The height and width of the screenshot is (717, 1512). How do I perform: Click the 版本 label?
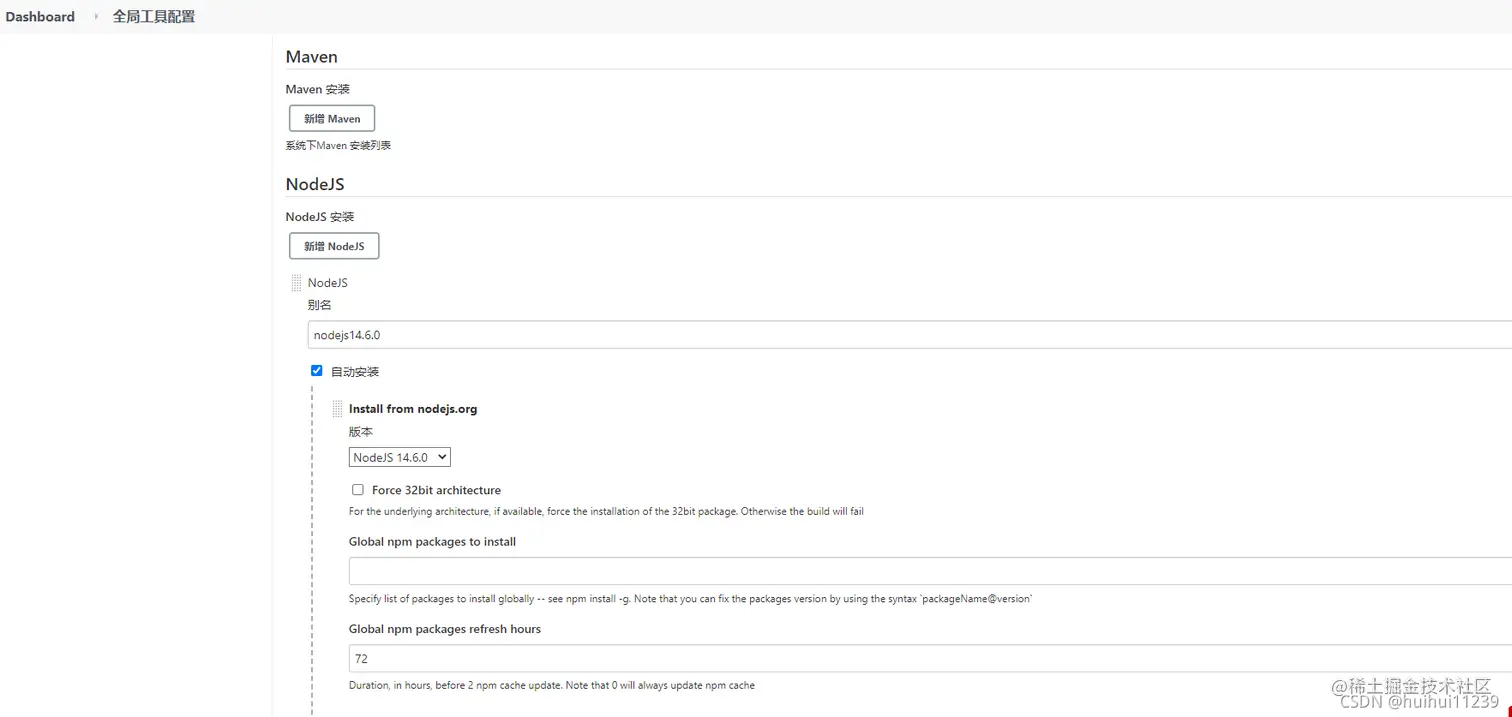(361, 431)
